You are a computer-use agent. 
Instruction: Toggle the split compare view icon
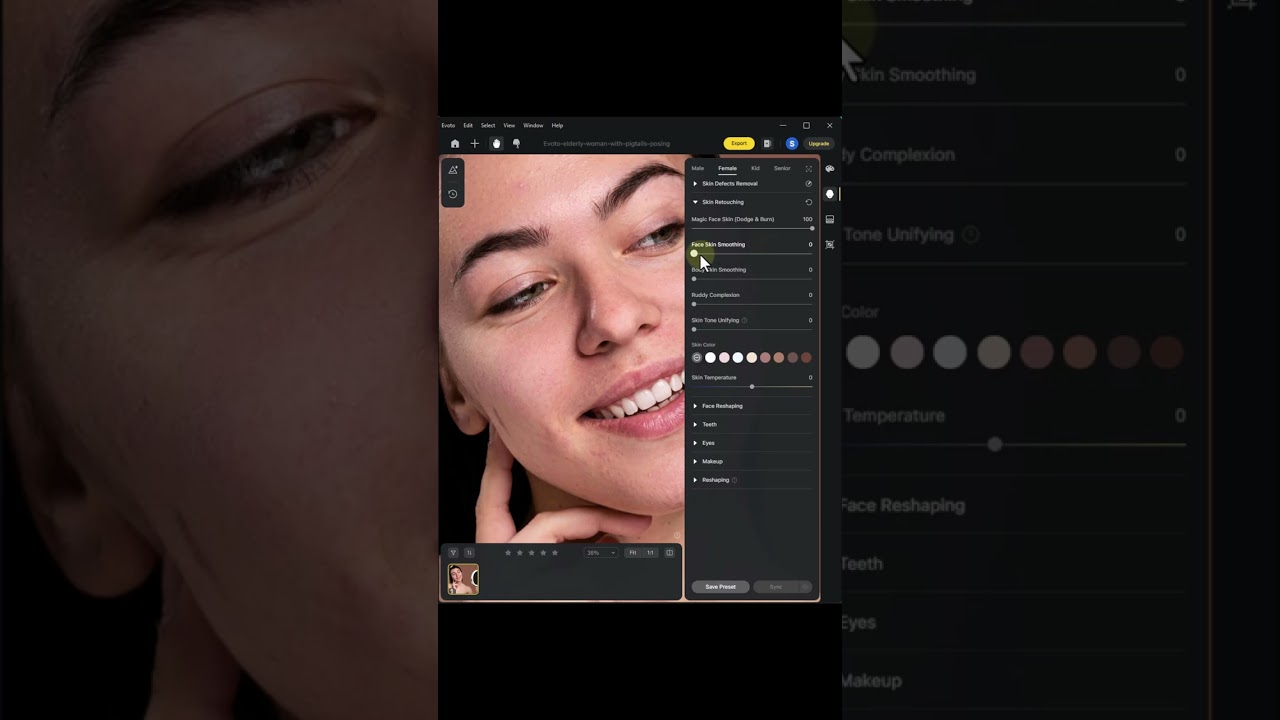pos(670,553)
